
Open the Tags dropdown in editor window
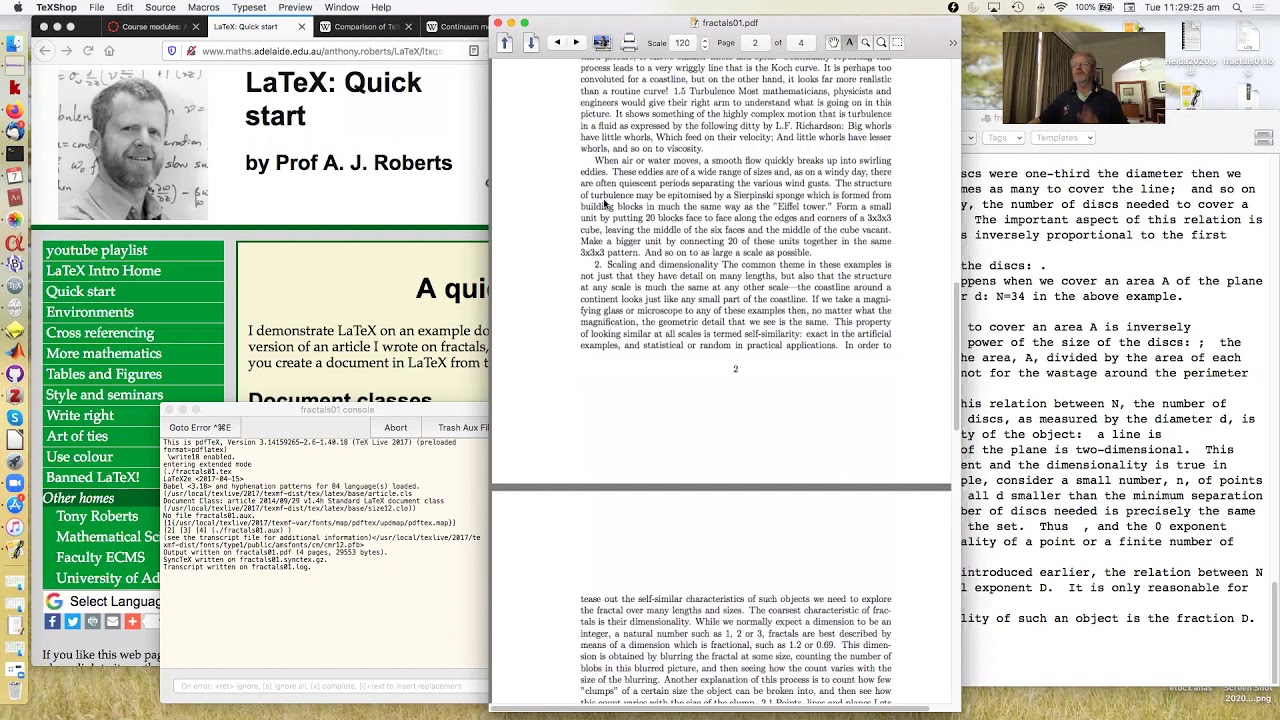pyautogui.click(x=1004, y=138)
